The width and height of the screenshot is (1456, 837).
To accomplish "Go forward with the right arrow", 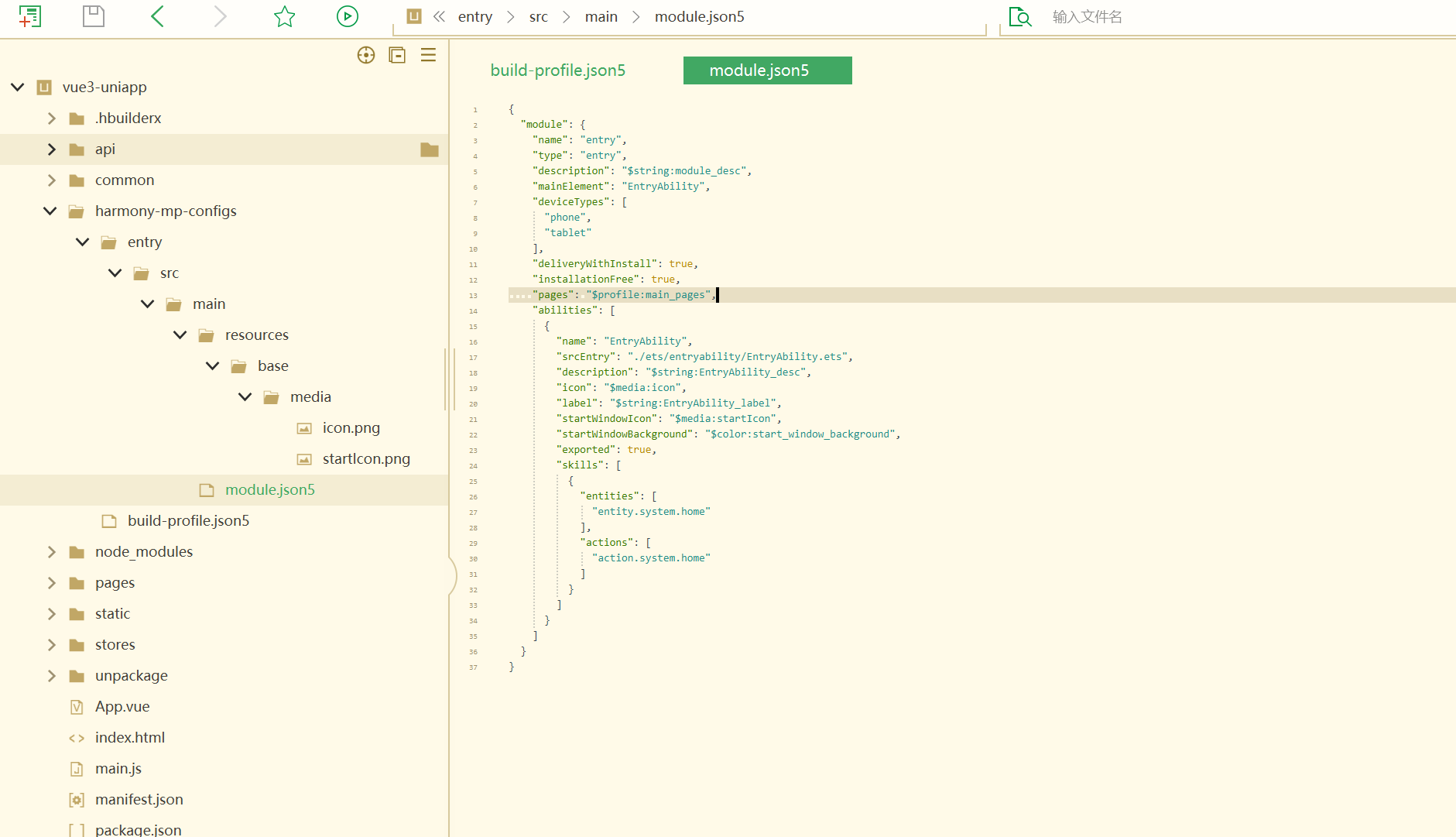I will (x=221, y=16).
